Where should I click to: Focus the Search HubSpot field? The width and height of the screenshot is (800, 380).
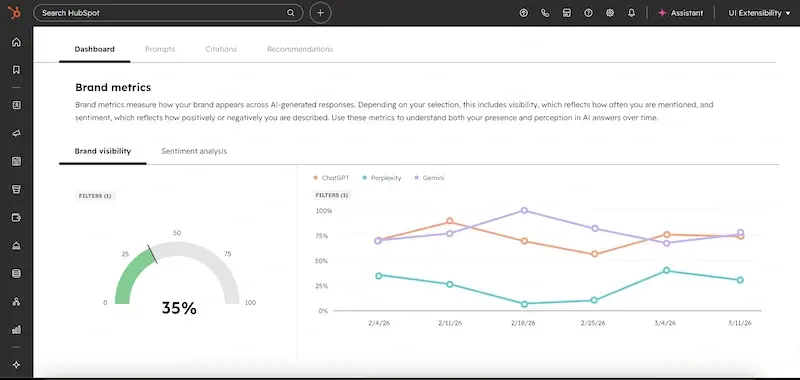[x=168, y=13]
